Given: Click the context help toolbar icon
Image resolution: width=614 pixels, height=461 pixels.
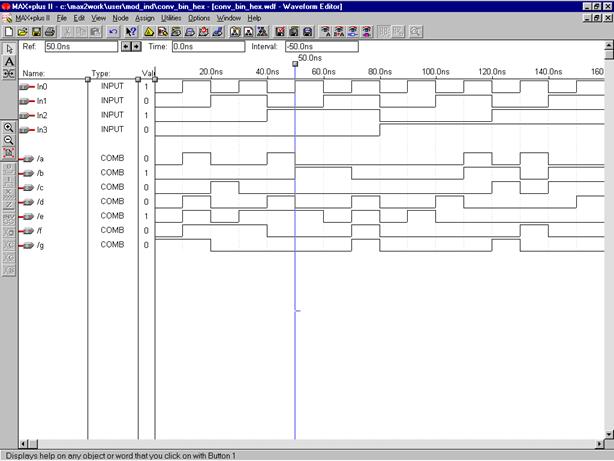Looking at the screenshot, I should tap(130, 32).
